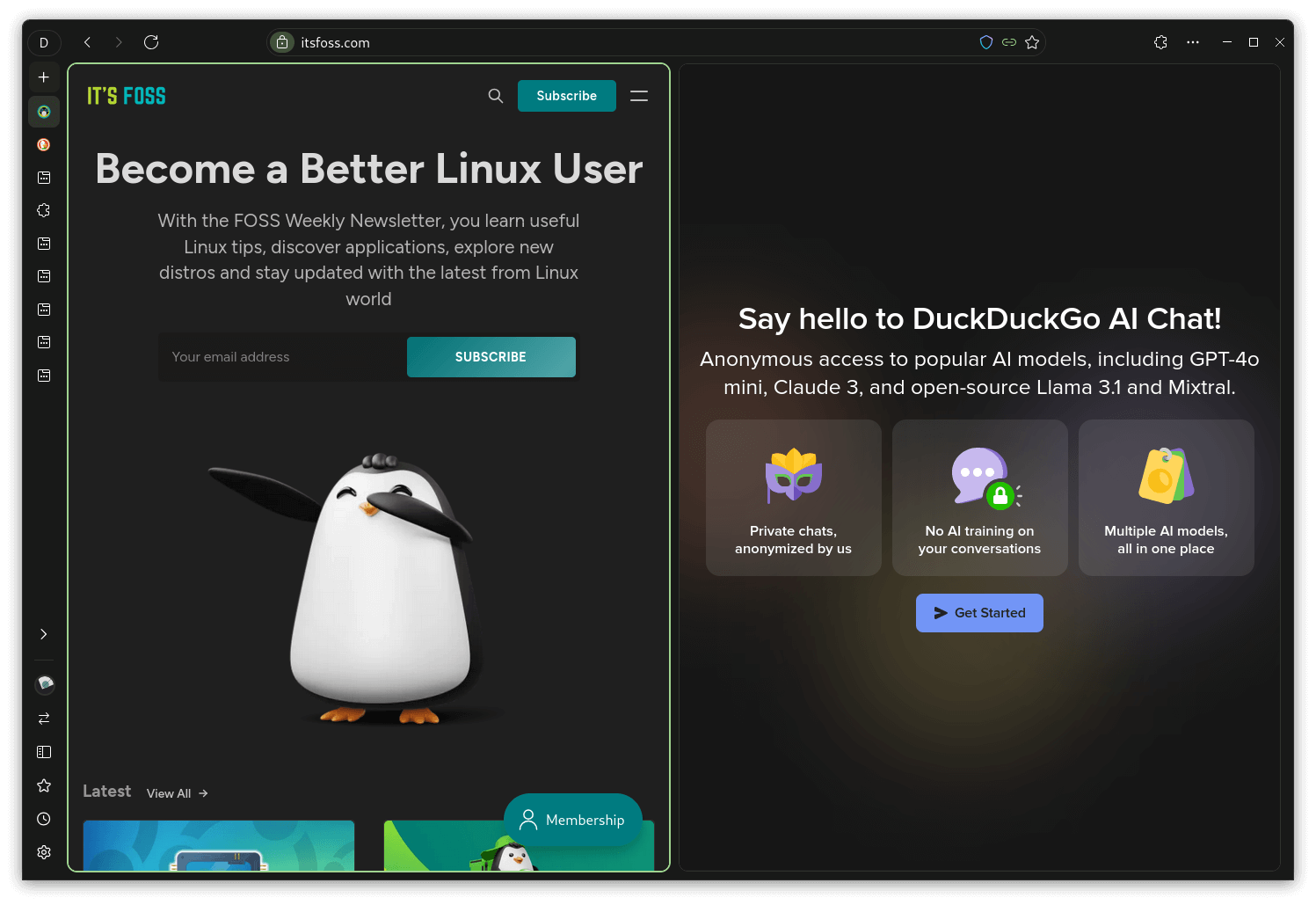Reload the itsfoss.com page
Image resolution: width=1316 pixels, height=905 pixels.
[x=150, y=41]
